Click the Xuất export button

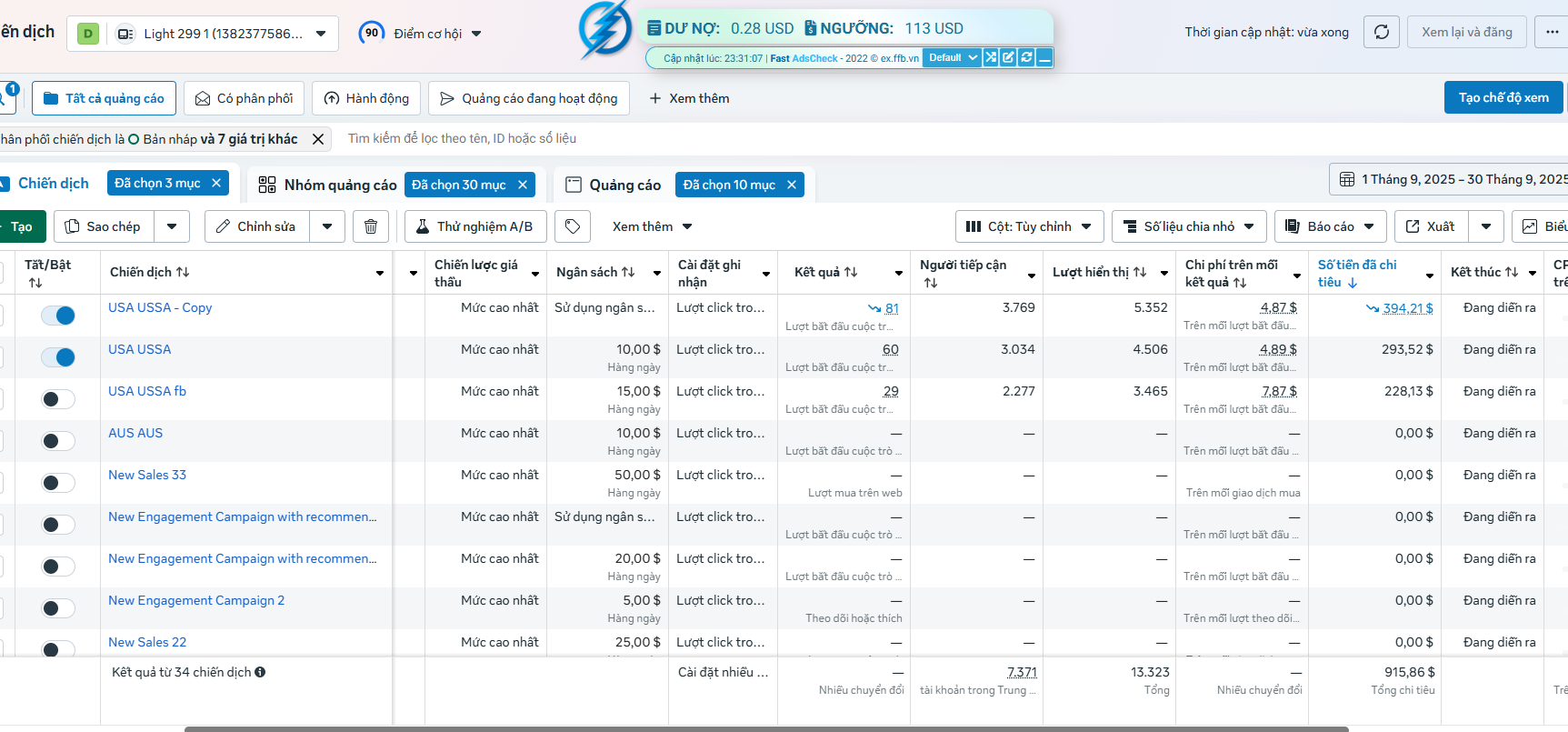point(1432,226)
